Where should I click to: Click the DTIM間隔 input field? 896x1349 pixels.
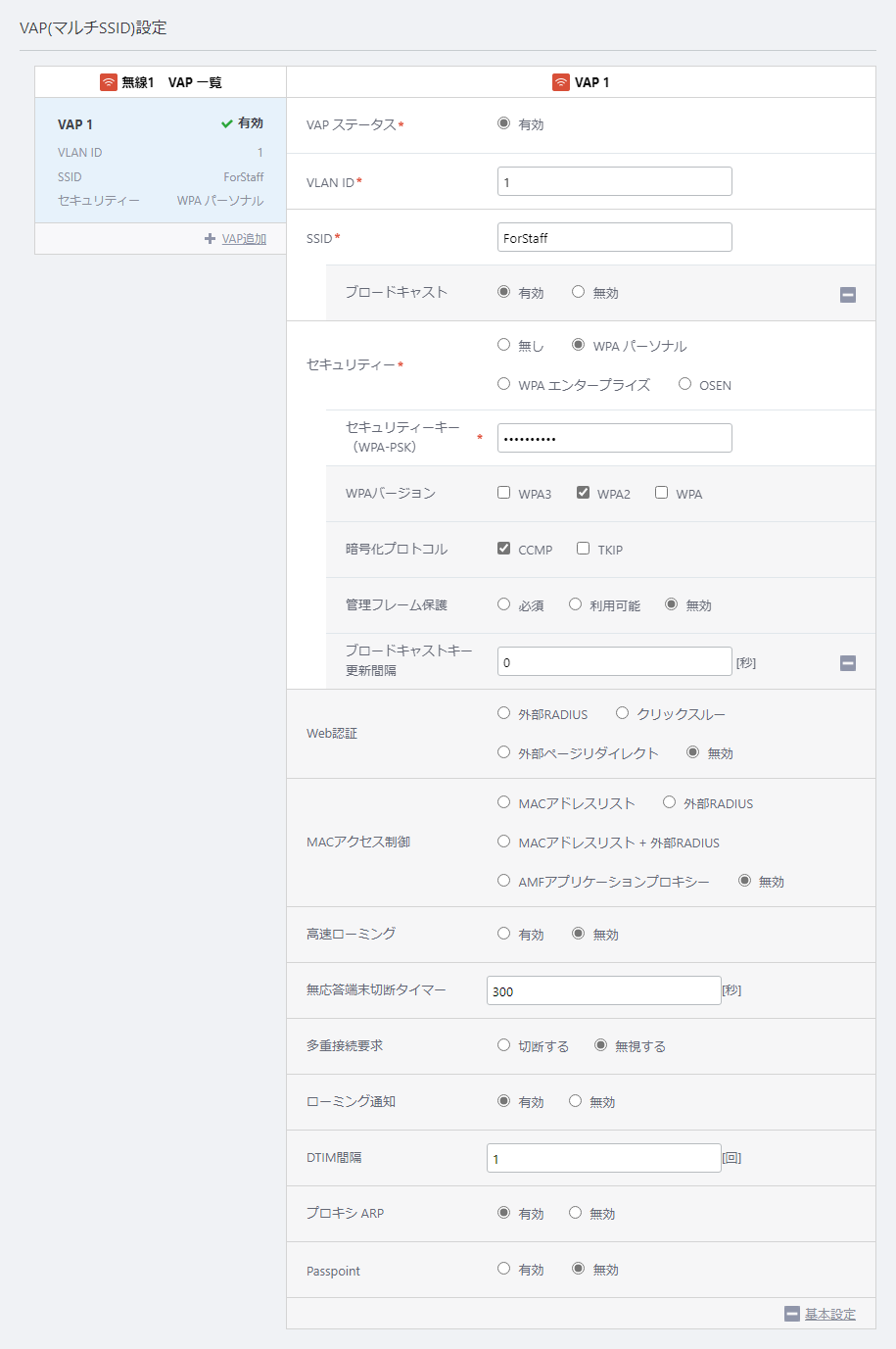tap(604, 1158)
